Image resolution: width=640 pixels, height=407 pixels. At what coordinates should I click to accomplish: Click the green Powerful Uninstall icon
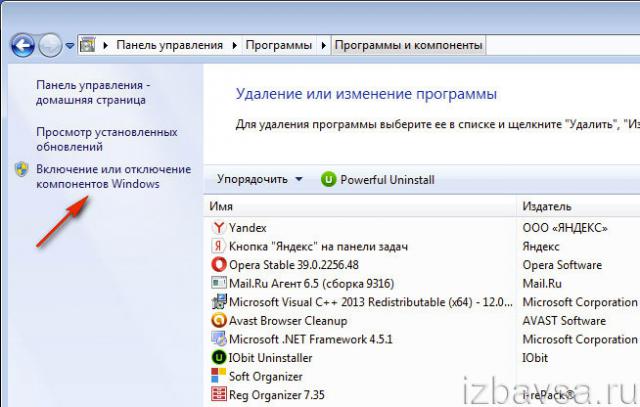(328, 180)
